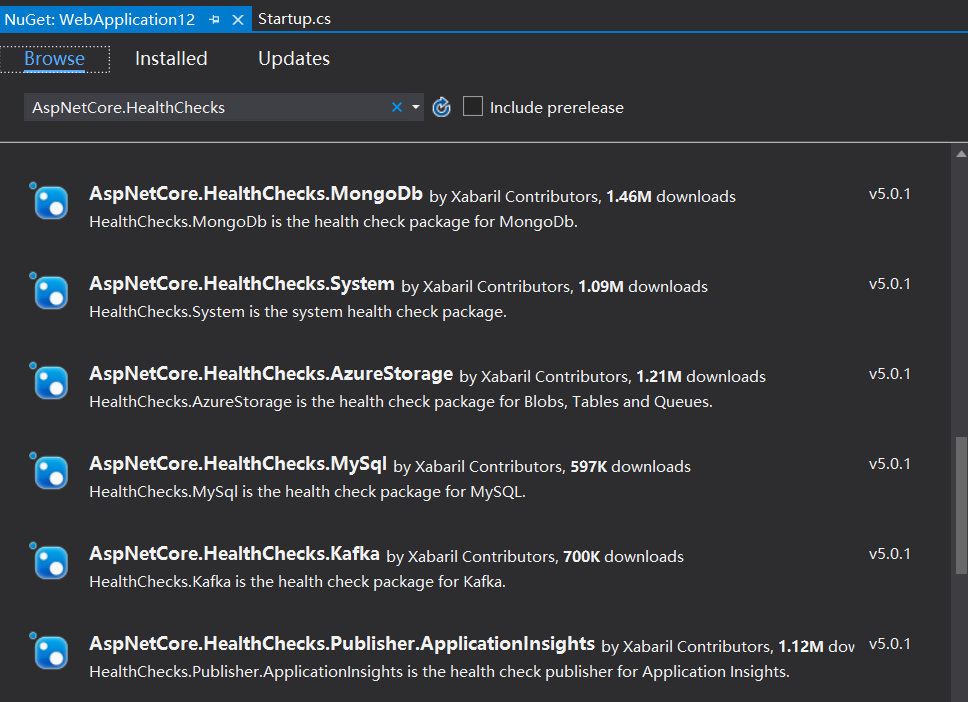Click the MySql package icon

[50, 472]
